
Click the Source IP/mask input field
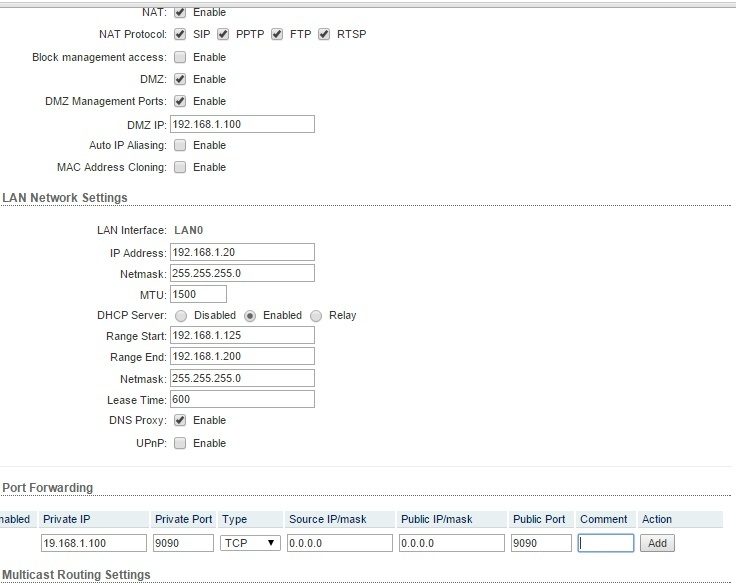click(340, 543)
